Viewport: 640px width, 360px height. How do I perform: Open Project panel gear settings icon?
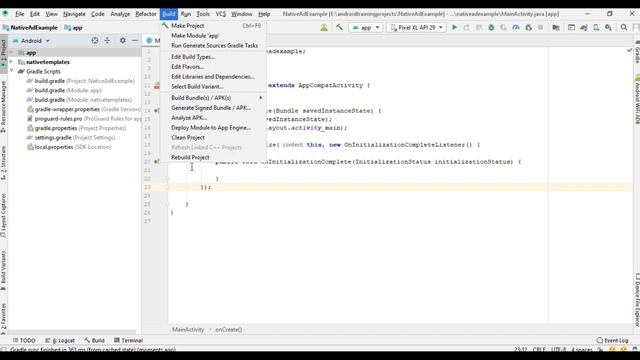tap(122, 40)
